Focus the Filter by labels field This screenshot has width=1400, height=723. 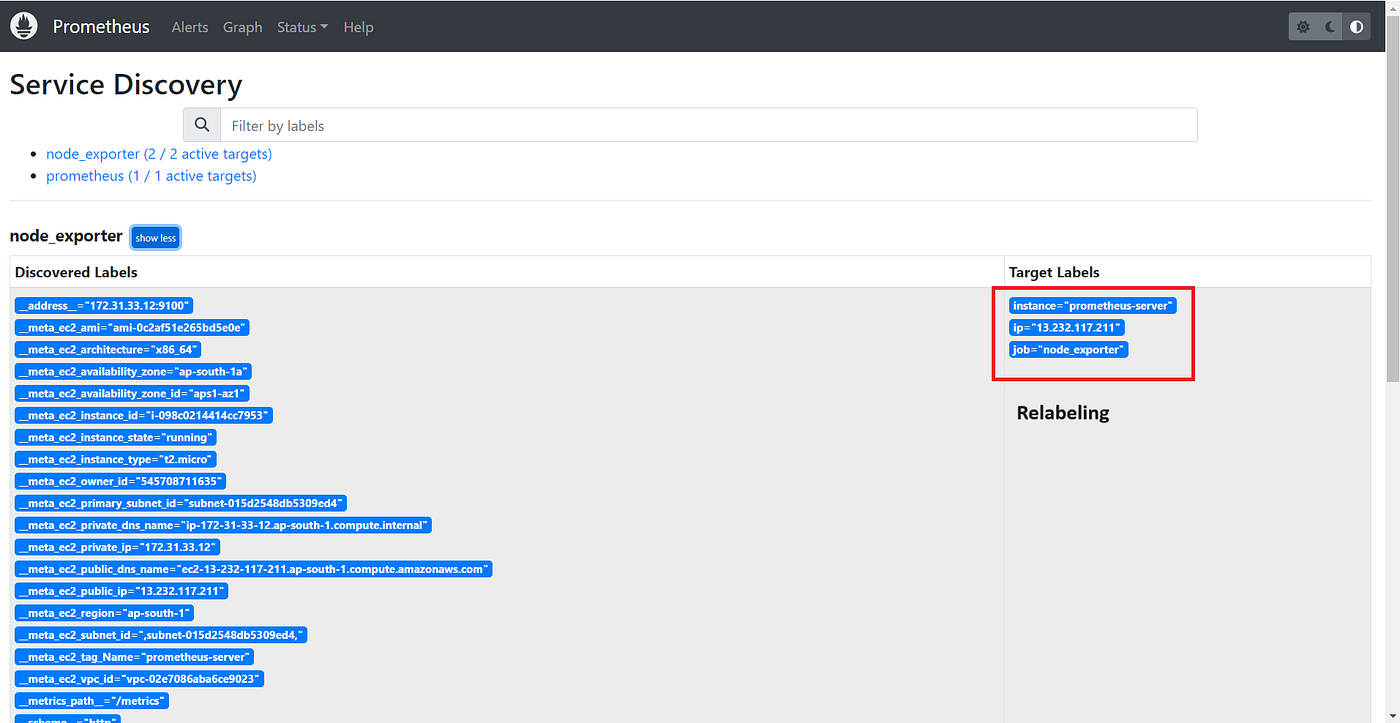[709, 125]
